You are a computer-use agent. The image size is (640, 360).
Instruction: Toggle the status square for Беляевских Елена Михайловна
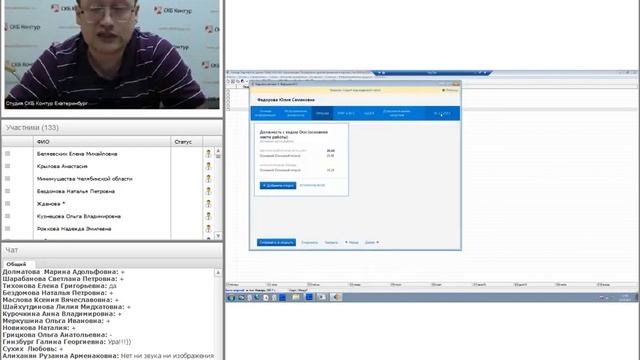click(x=7, y=153)
